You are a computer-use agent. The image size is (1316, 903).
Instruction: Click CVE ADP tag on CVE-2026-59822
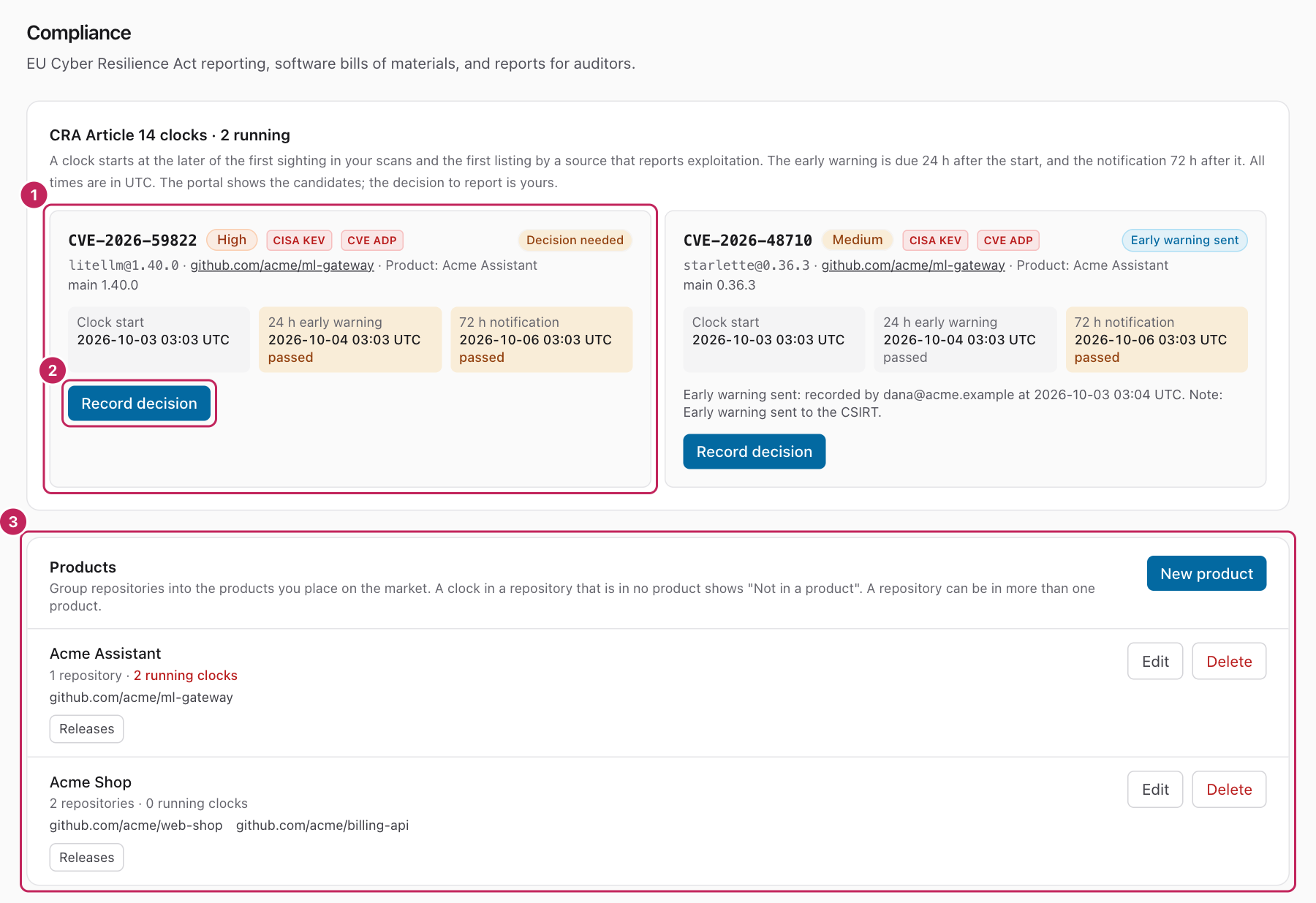(372, 241)
